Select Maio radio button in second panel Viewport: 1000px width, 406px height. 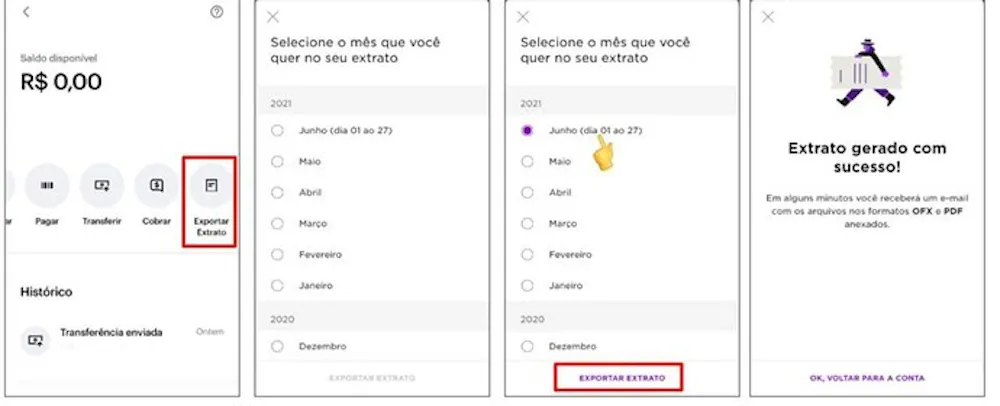click(276, 162)
